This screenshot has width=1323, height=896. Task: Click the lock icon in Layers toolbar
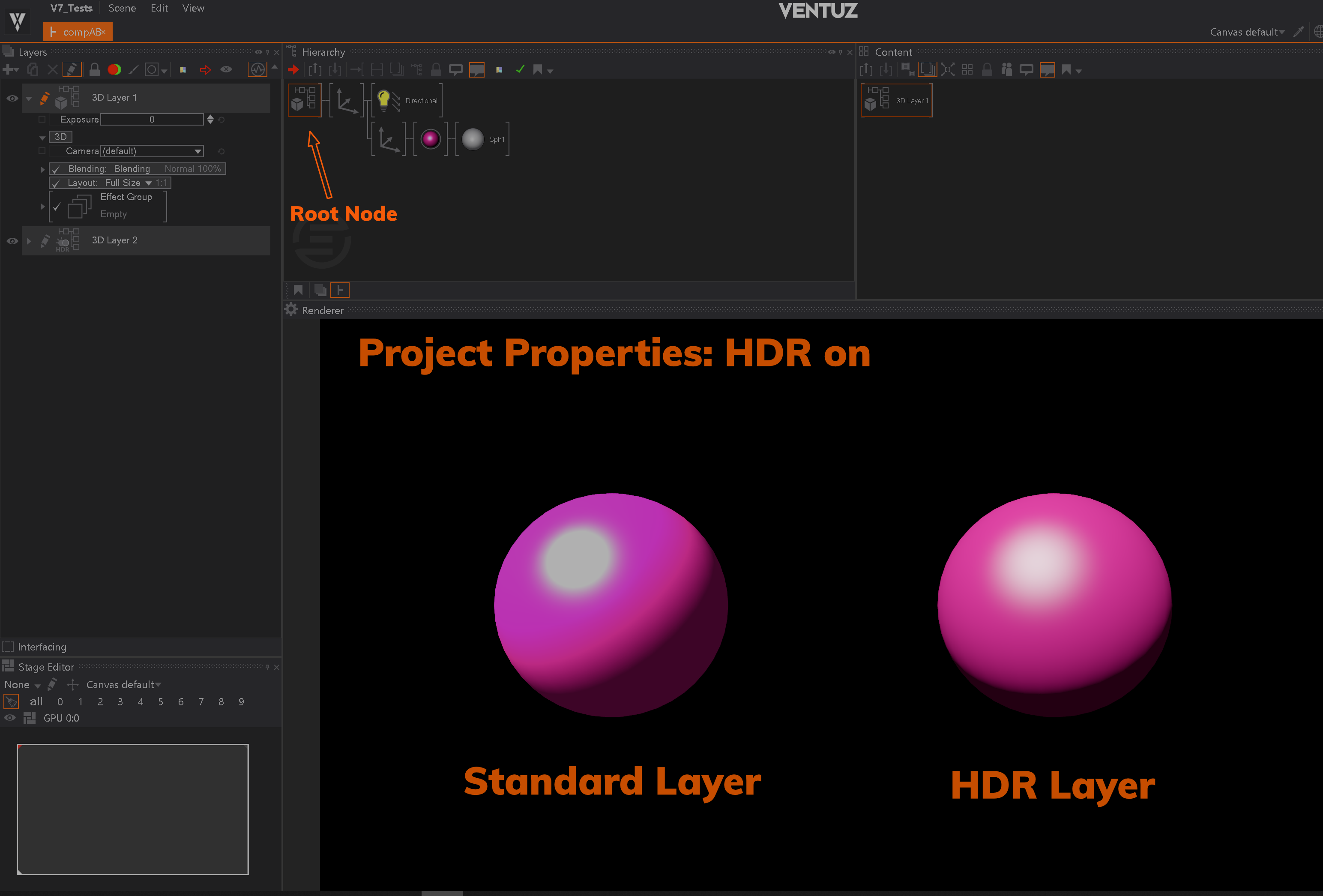(95, 70)
